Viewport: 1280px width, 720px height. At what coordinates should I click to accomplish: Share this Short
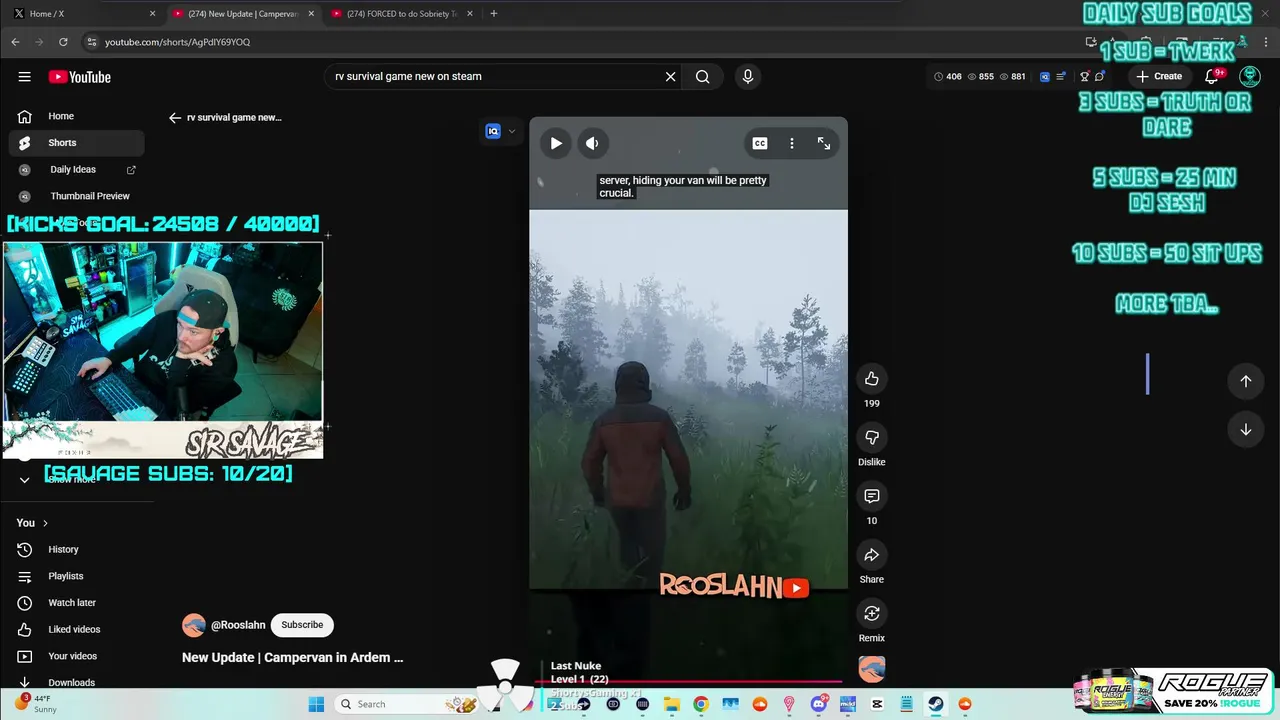tap(872, 555)
